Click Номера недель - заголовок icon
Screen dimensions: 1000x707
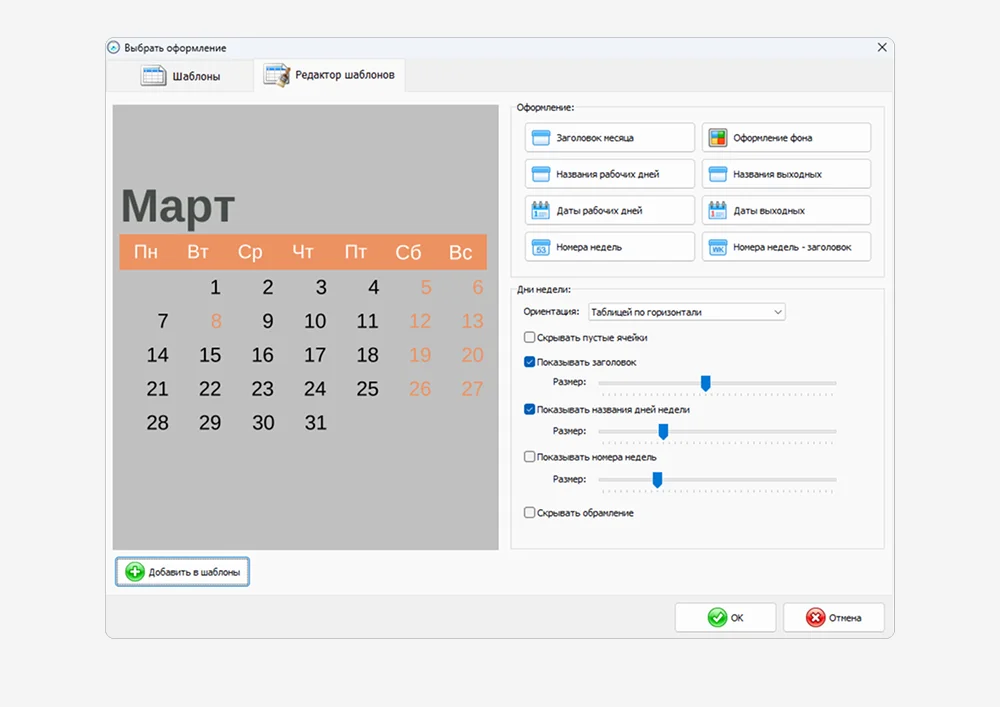pos(717,247)
